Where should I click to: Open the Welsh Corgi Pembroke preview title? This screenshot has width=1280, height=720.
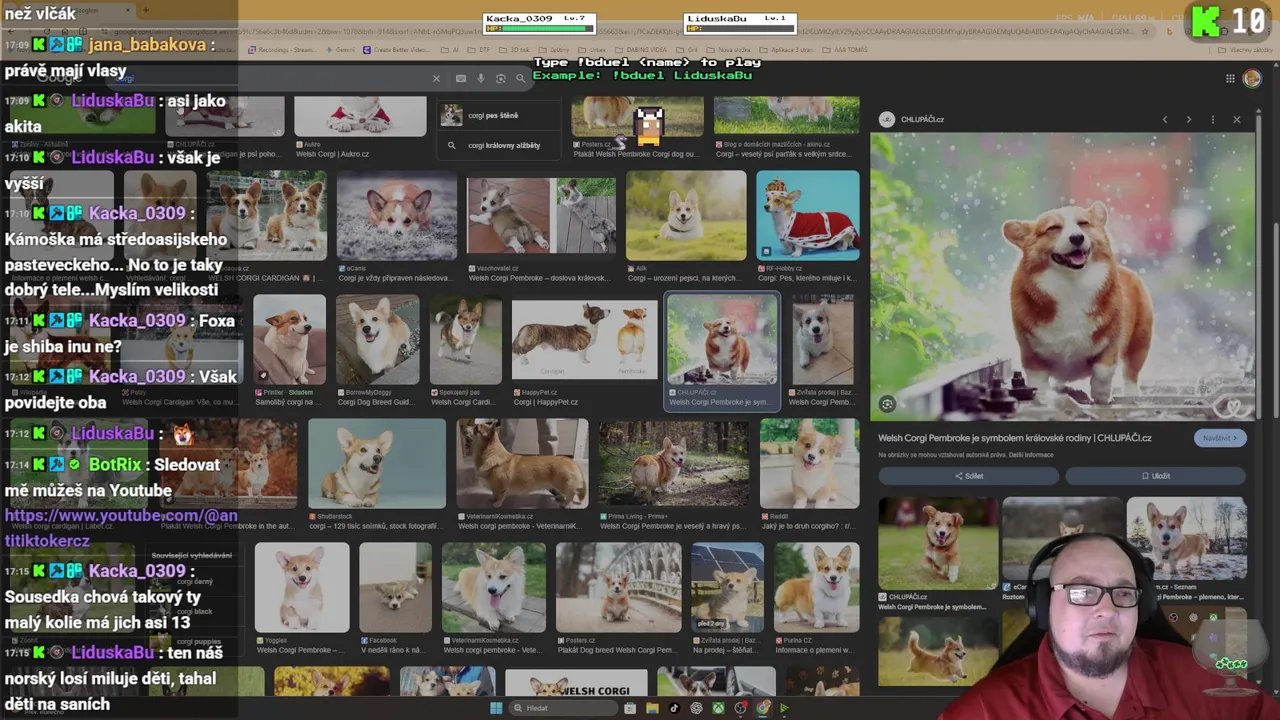click(1015, 437)
